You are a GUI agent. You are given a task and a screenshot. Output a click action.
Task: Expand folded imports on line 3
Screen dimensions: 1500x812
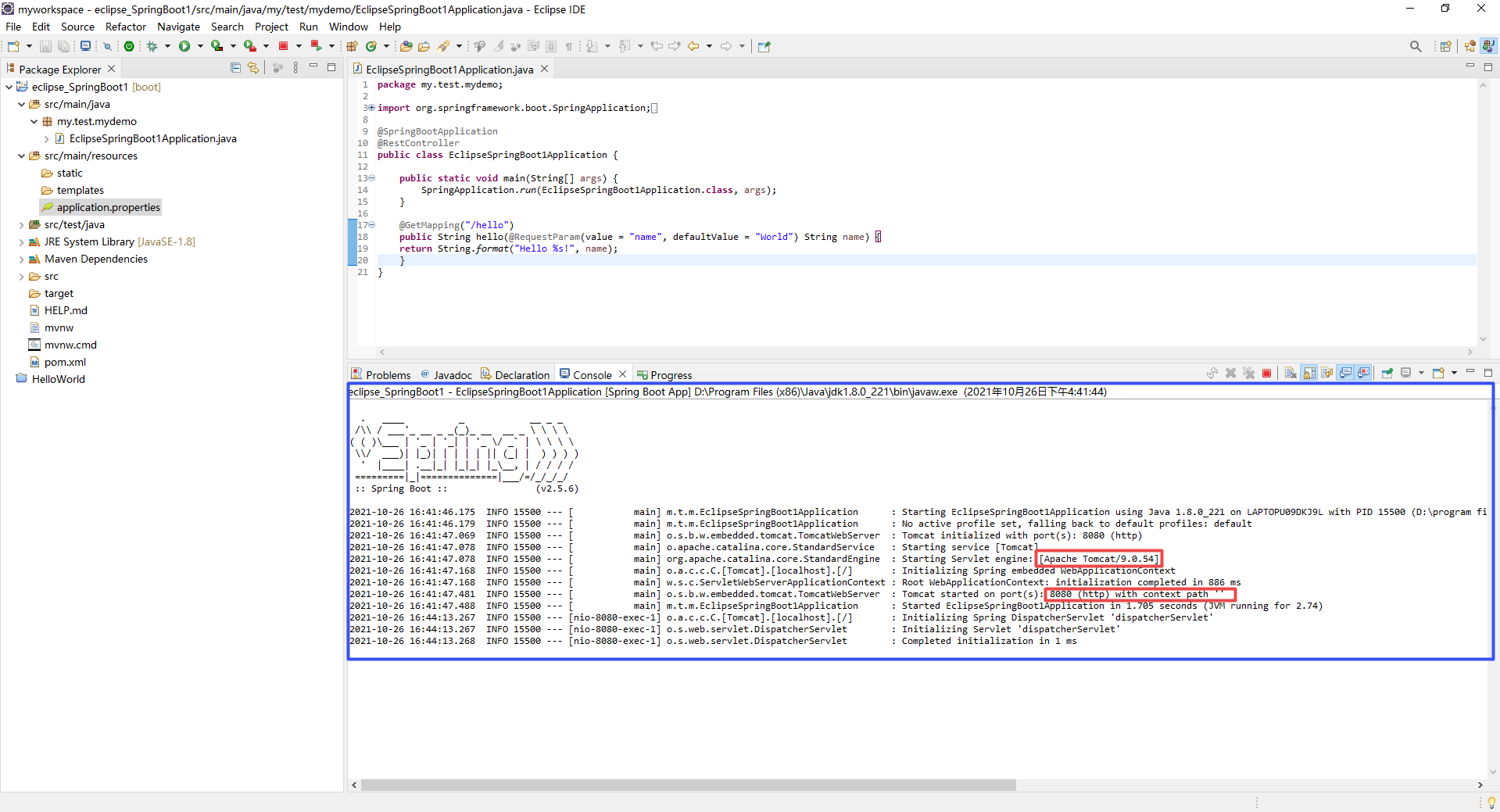pos(371,108)
